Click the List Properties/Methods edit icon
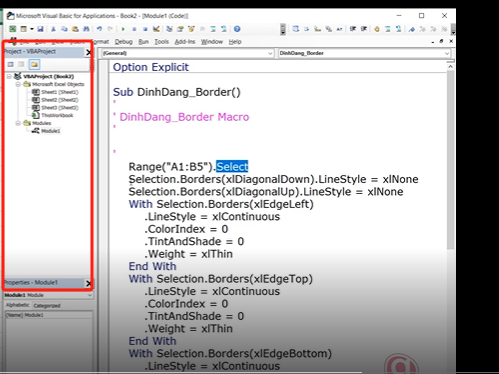499x374 pixels. pyautogui.click(x=296, y=29)
